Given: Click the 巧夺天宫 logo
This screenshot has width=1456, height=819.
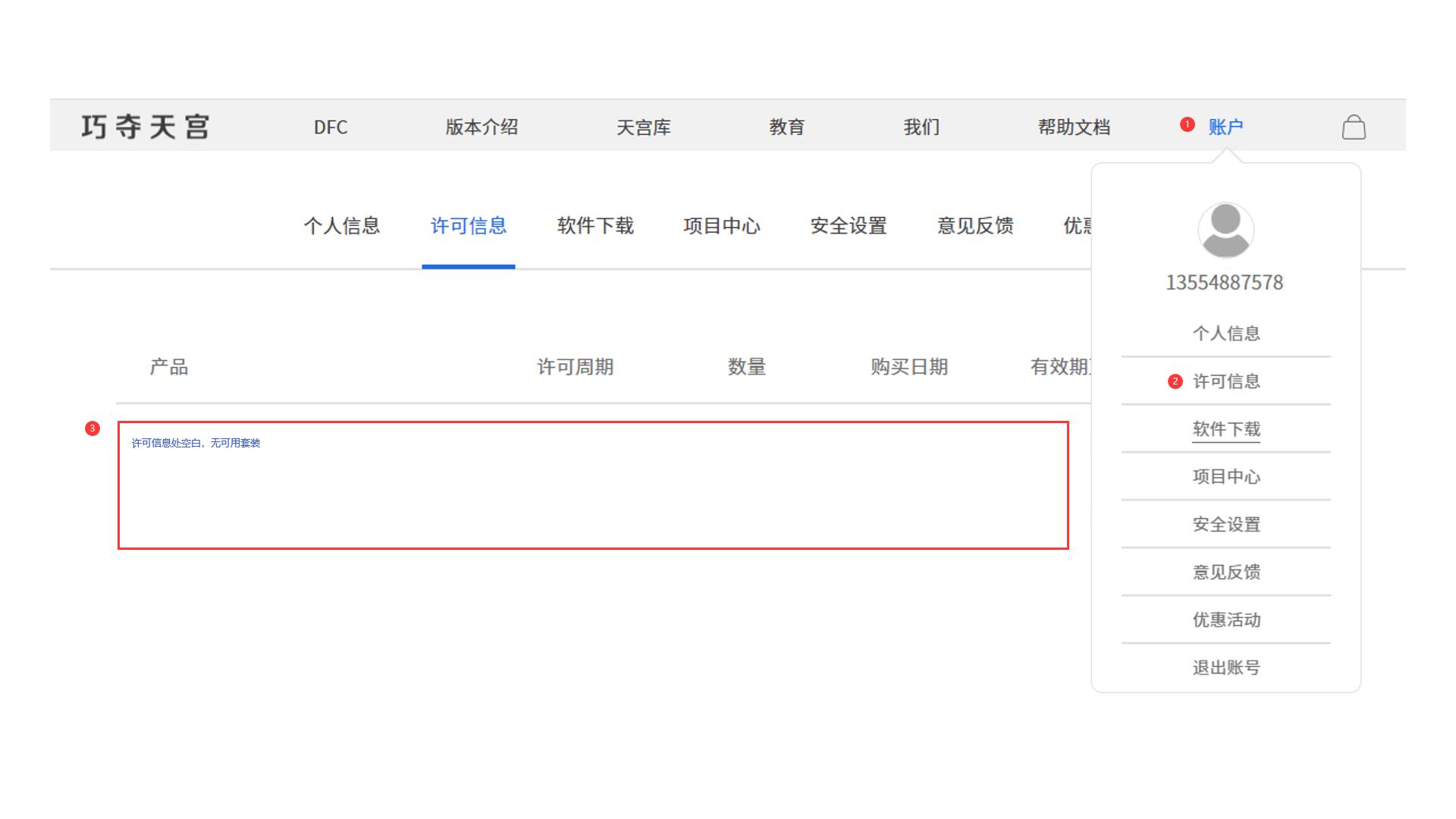Looking at the screenshot, I should click(146, 127).
